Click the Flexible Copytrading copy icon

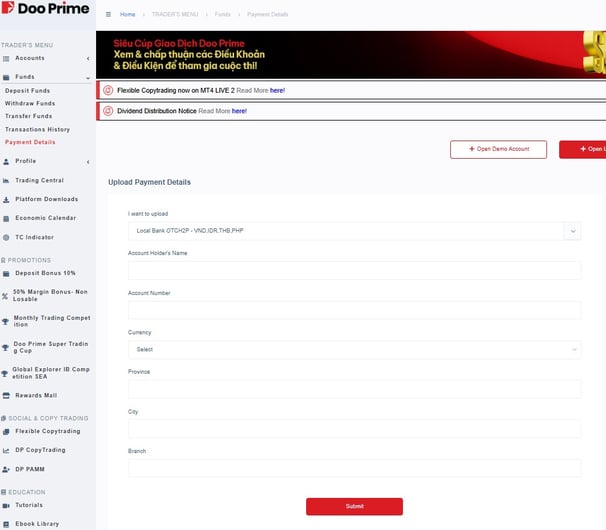click(6, 432)
